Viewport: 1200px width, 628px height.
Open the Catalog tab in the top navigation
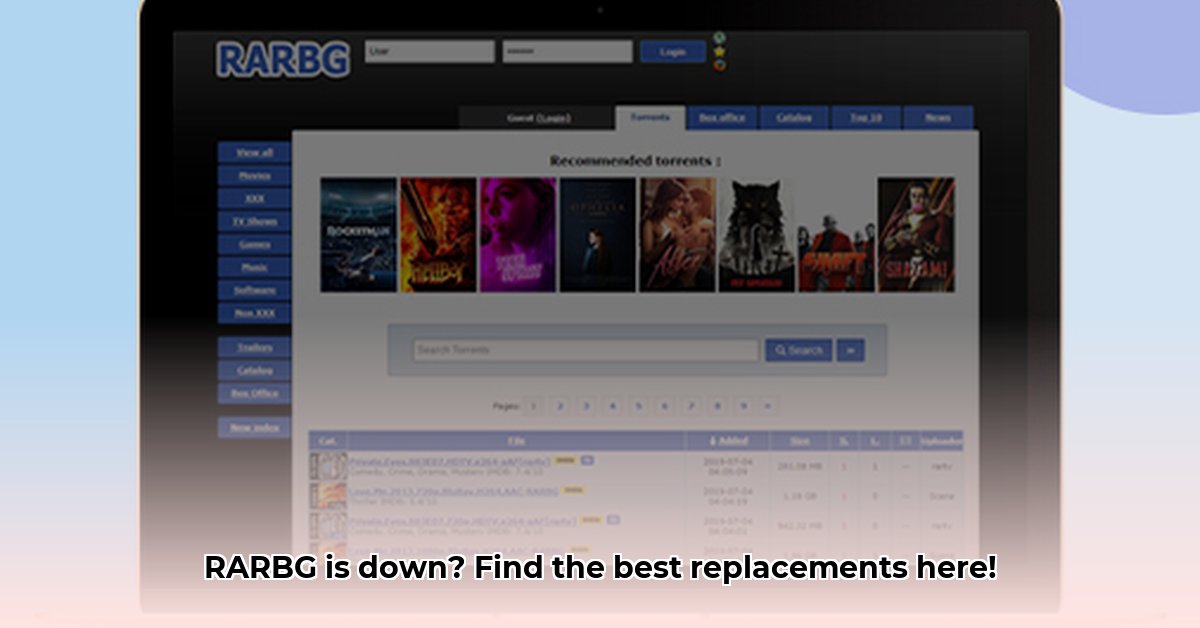coord(792,117)
